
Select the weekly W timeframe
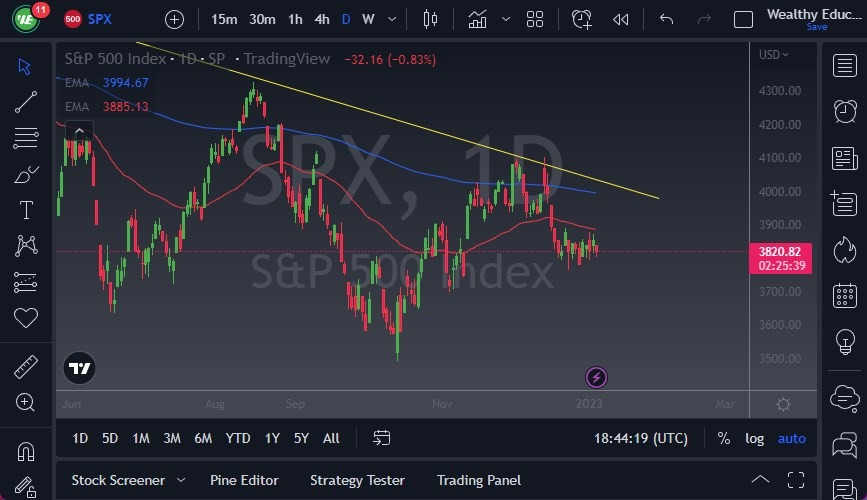(368, 20)
